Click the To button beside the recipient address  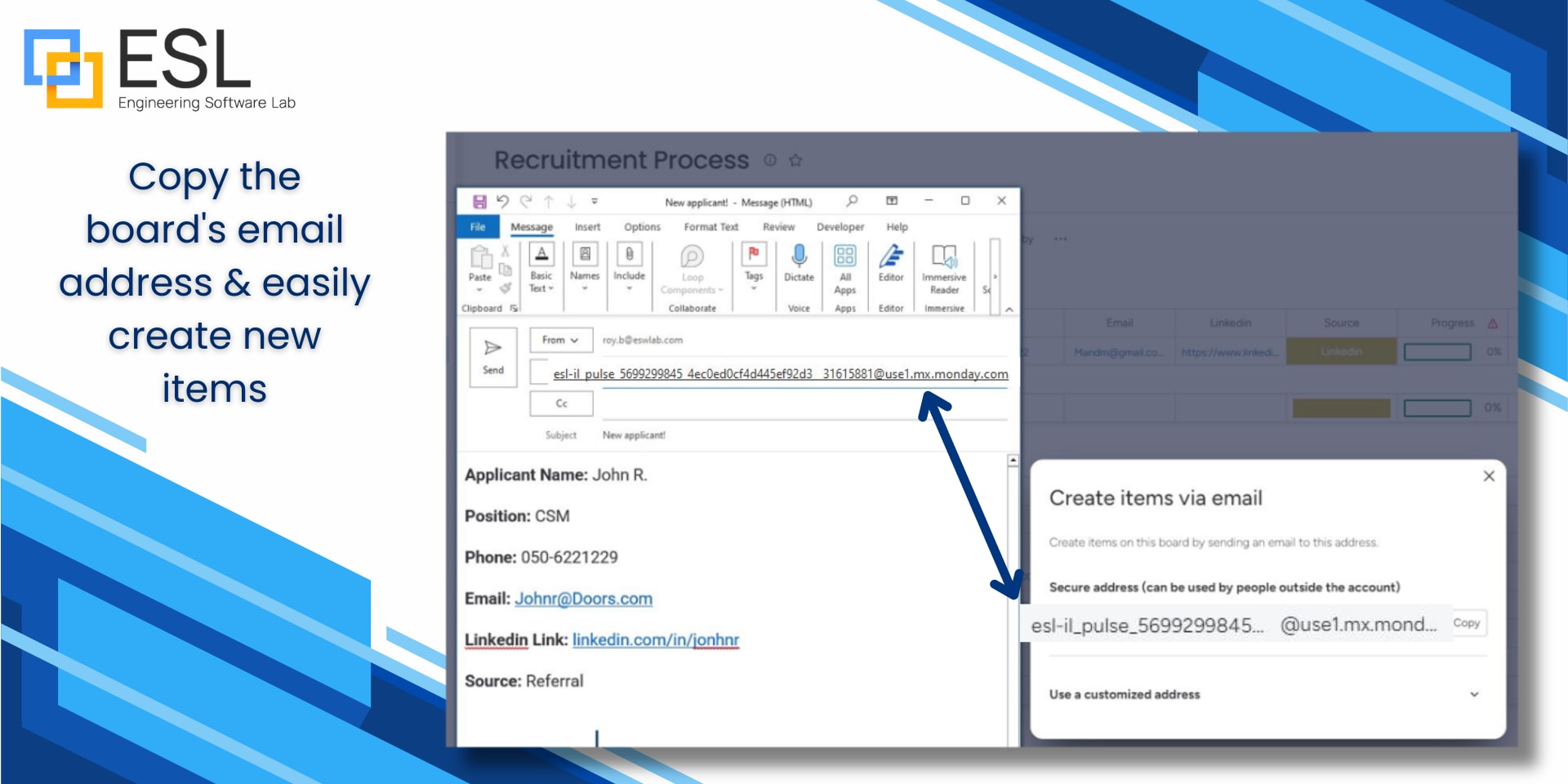click(538, 372)
